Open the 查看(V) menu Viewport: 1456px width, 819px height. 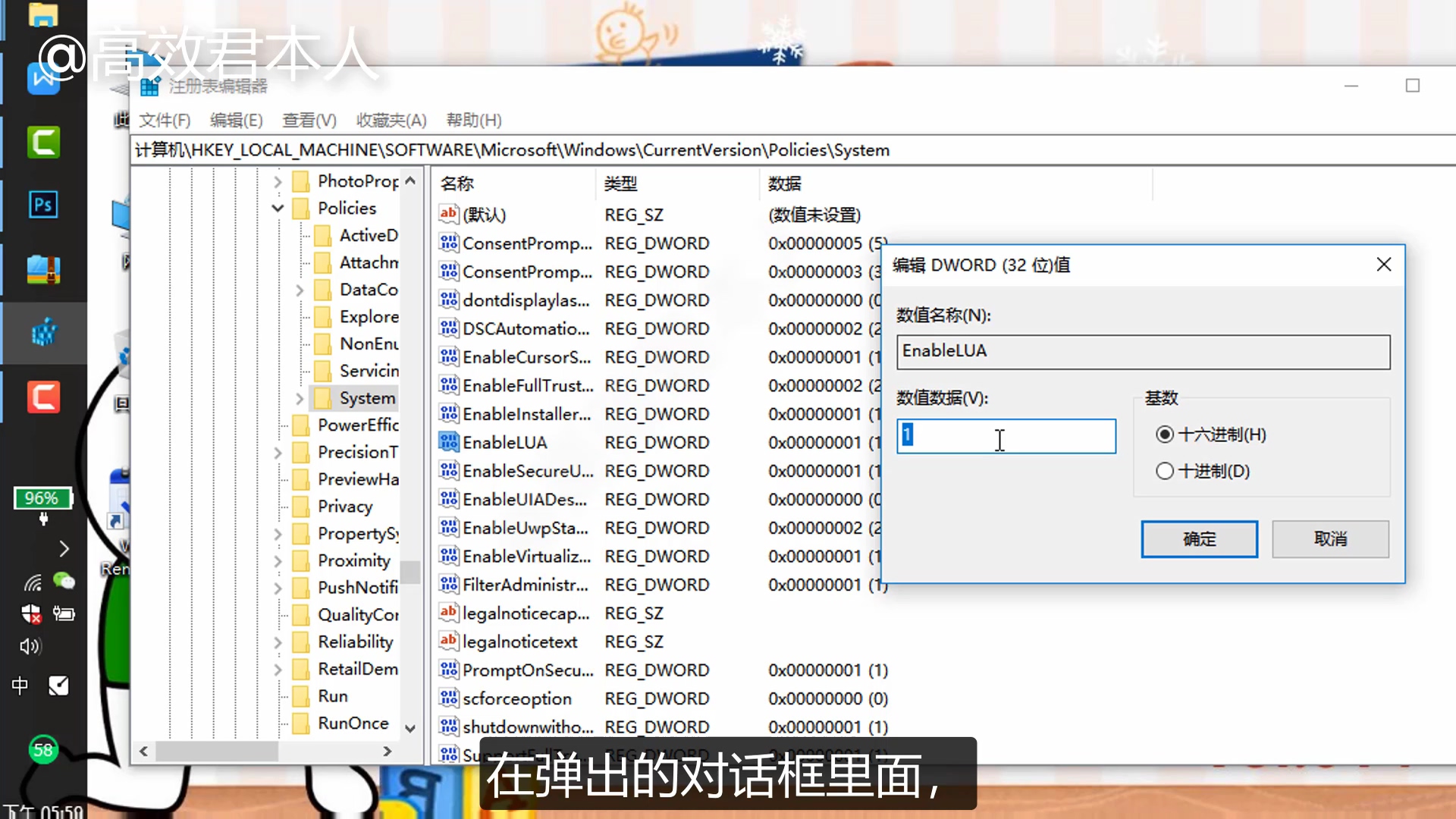[x=309, y=120]
